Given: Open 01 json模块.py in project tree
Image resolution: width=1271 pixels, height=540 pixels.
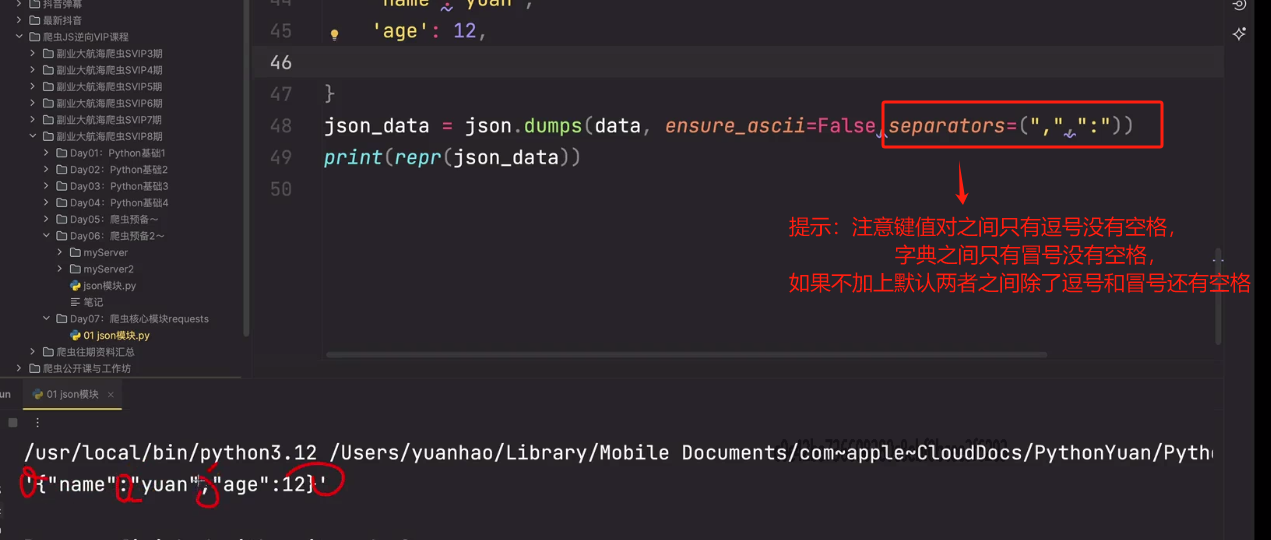Looking at the screenshot, I should click(117, 336).
